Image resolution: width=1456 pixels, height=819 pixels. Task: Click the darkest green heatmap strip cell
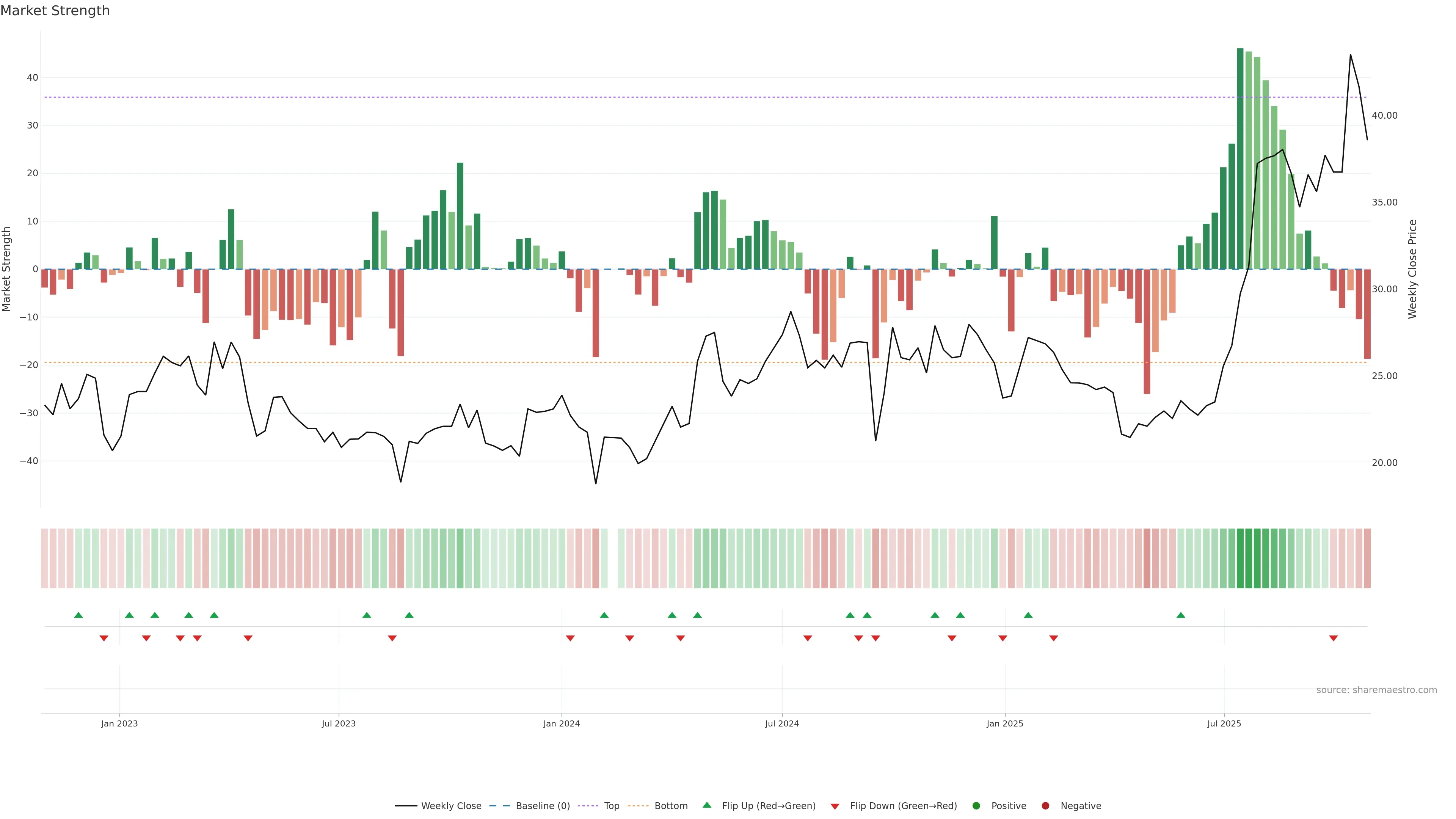pyautogui.click(x=1240, y=559)
